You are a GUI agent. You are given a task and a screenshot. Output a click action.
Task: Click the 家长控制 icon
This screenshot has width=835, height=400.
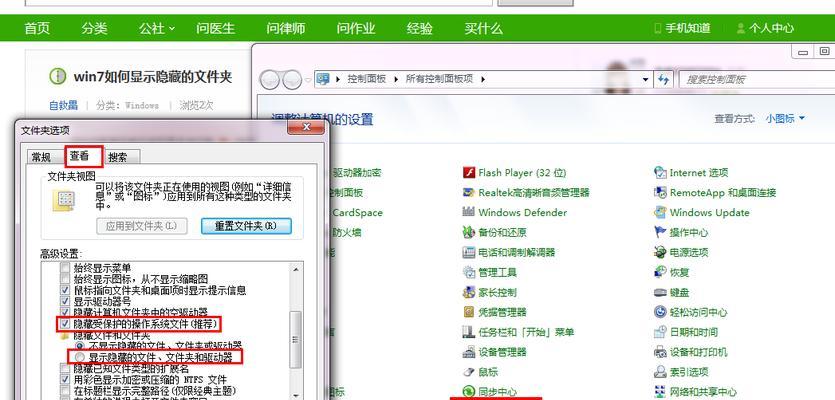tap(468, 292)
